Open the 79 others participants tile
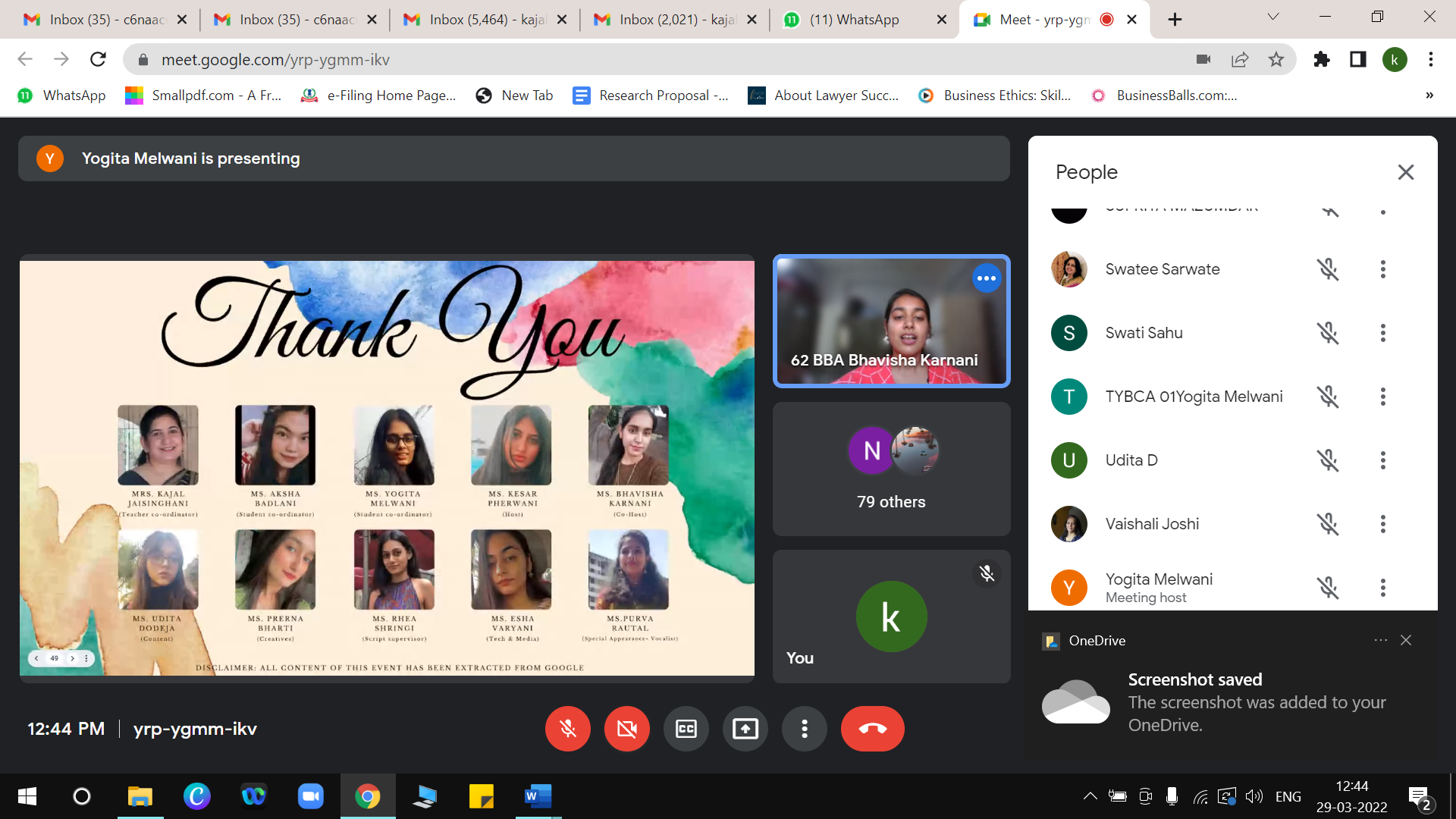Image resolution: width=1456 pixels, height=819 pixels. pos(891,469)
